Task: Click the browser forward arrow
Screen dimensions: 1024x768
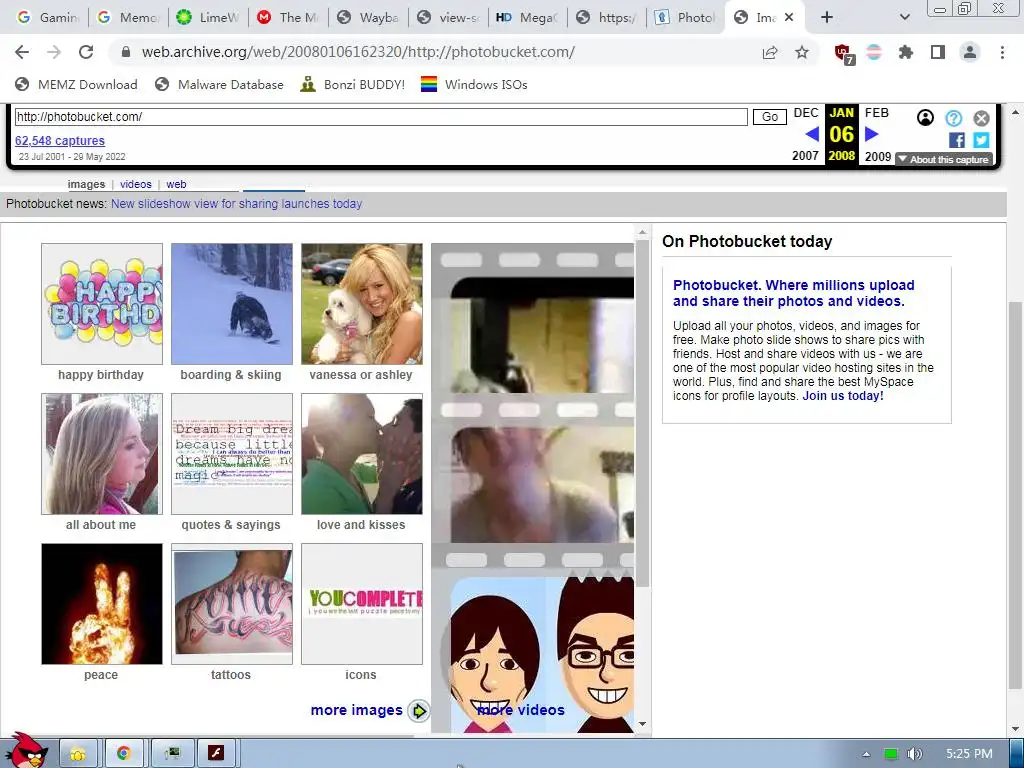Action: (54, 52)
